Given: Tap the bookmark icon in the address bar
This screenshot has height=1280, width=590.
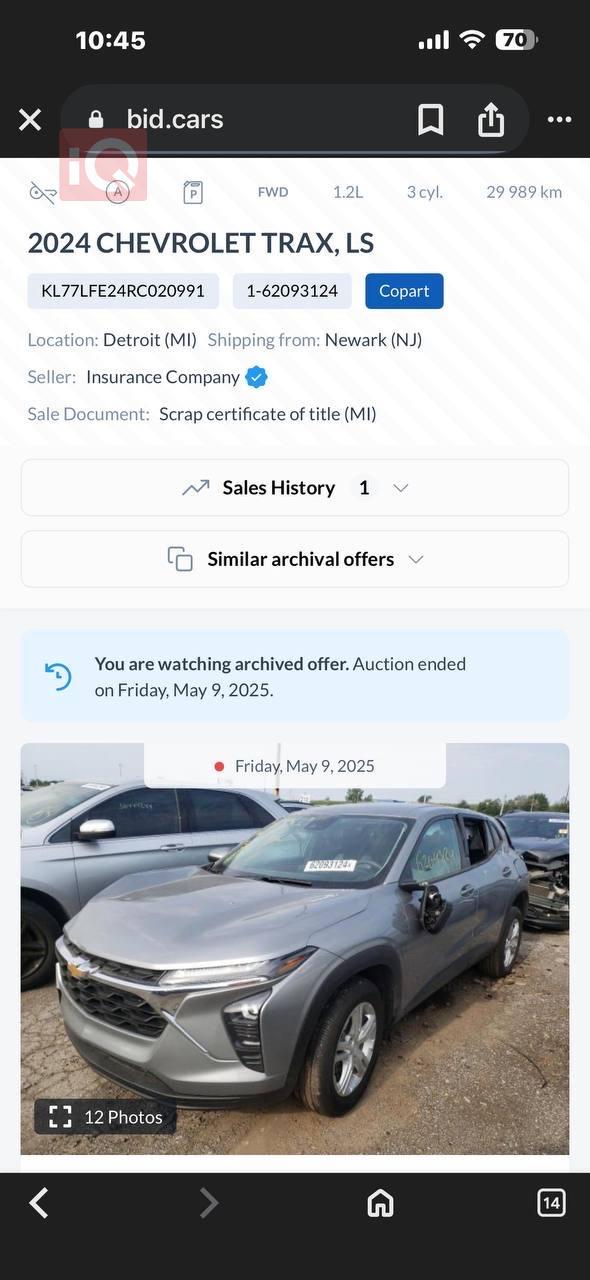Looking at the screenshot, I should pos(430,119).
